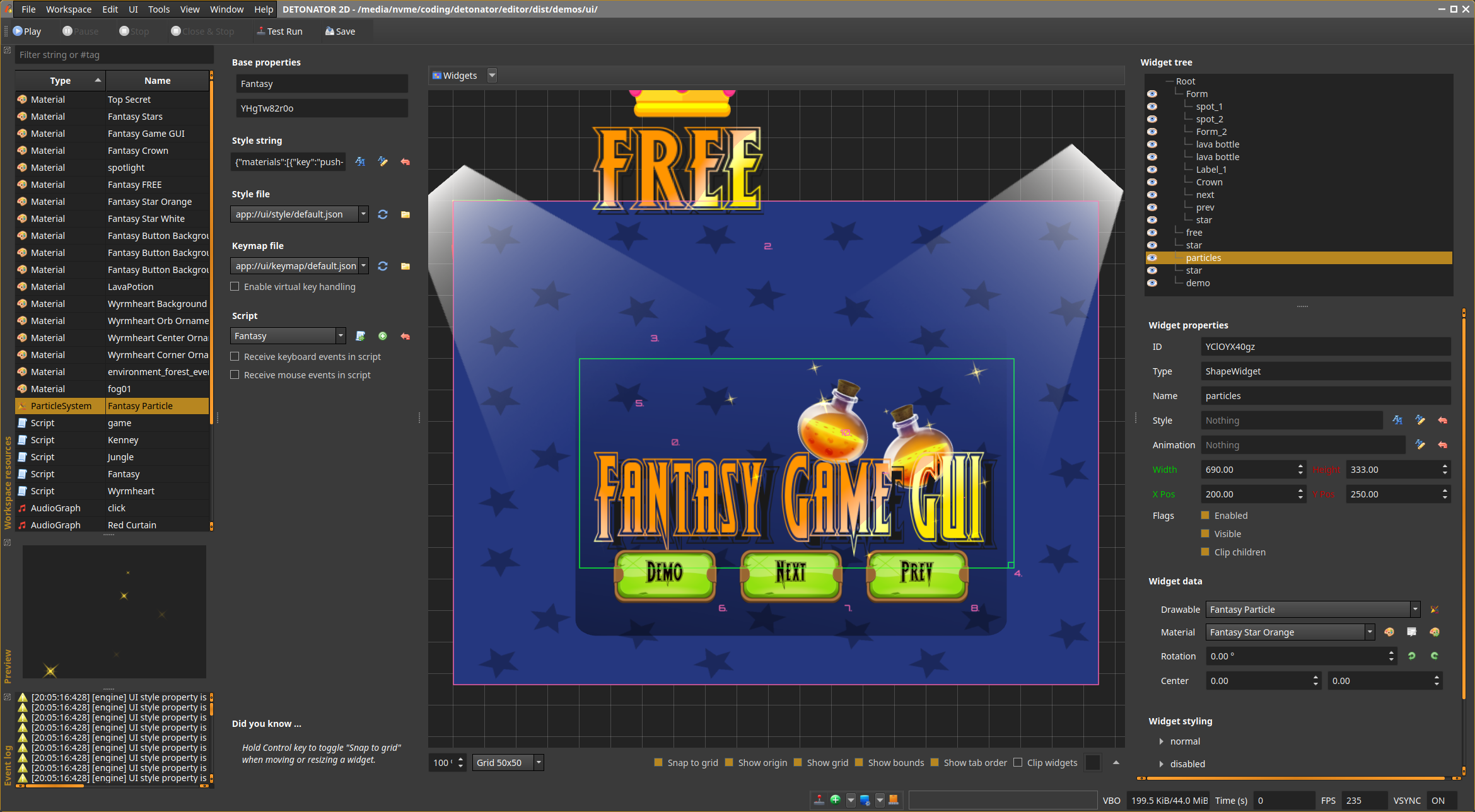Image resolution: width=1475 pixels, height=812 pixels.
Task: Select Fantasy Crown material in resource list
Action: 137,151
